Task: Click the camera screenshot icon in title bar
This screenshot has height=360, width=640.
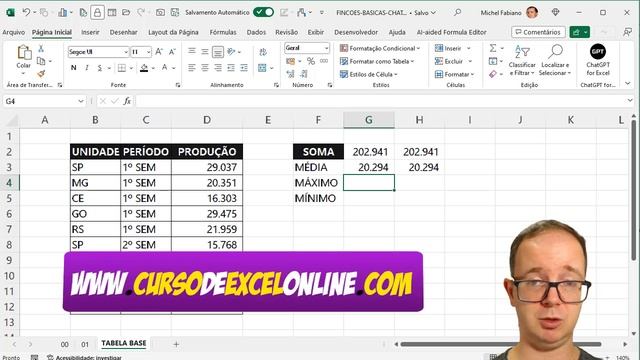Action: point(160,13)
